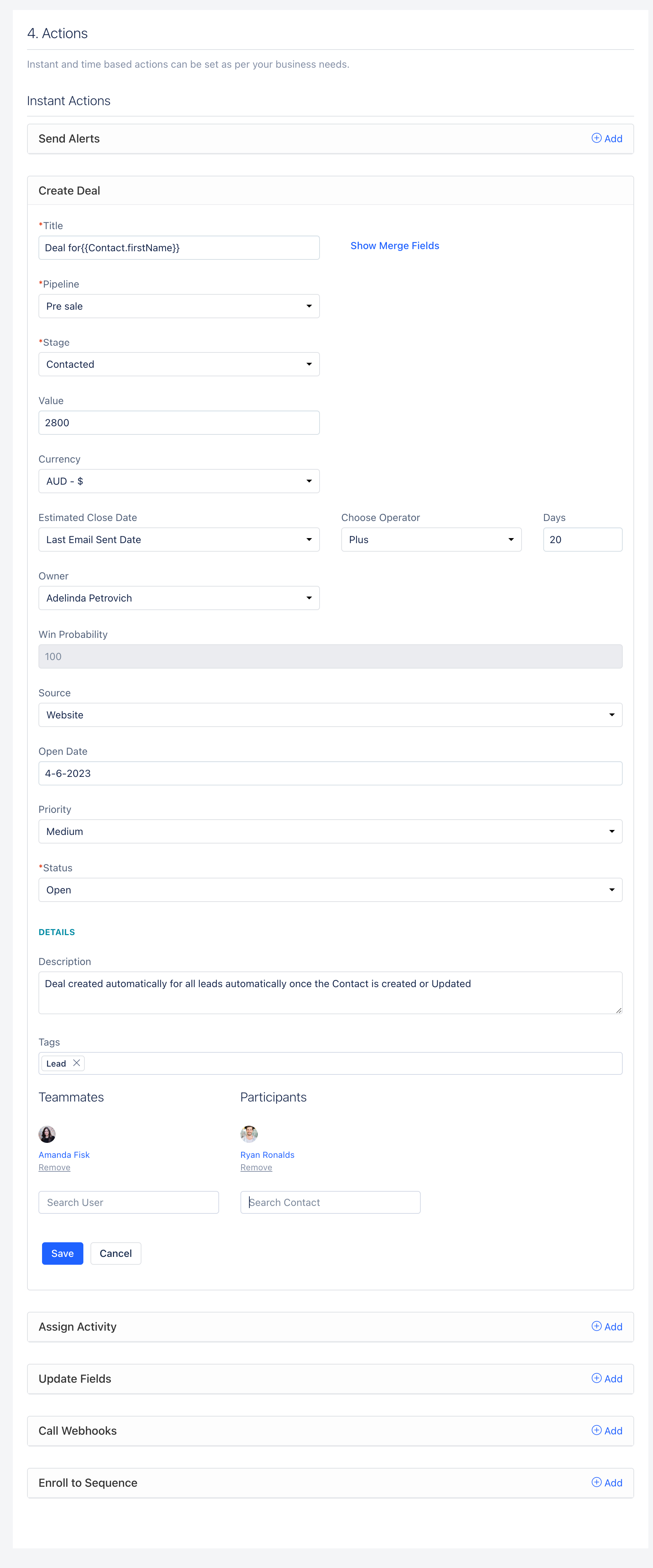
Task: Add a Call Webhooks action
Action: point(607,1430)
